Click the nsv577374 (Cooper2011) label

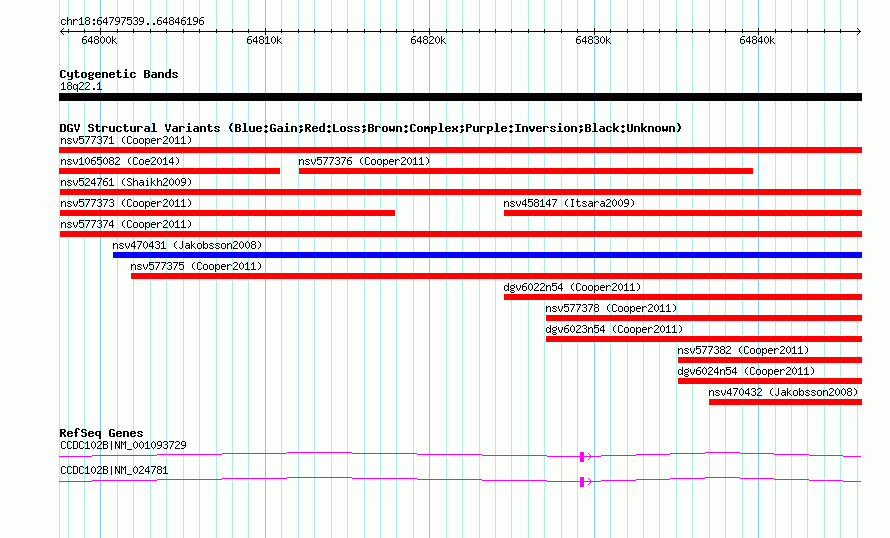[x=126, y=224]
